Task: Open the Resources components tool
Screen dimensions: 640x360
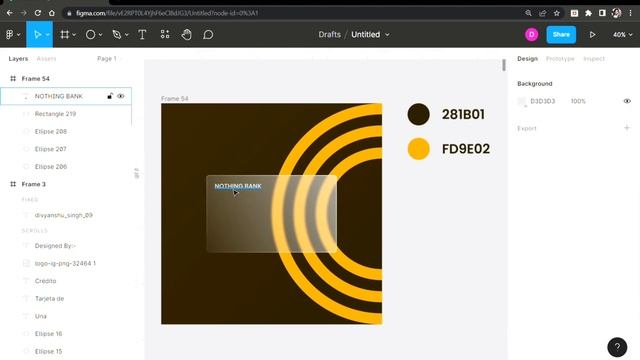Action: (165, 35)
